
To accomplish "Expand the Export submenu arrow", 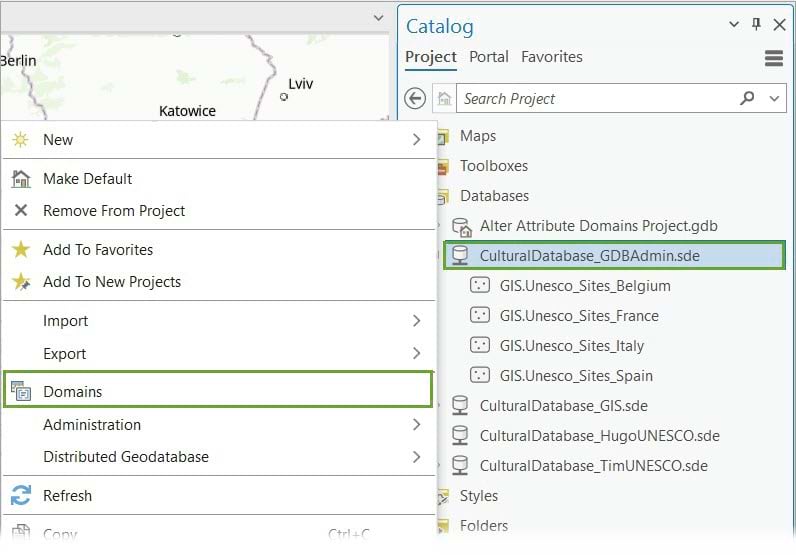I will pos(416,353).
